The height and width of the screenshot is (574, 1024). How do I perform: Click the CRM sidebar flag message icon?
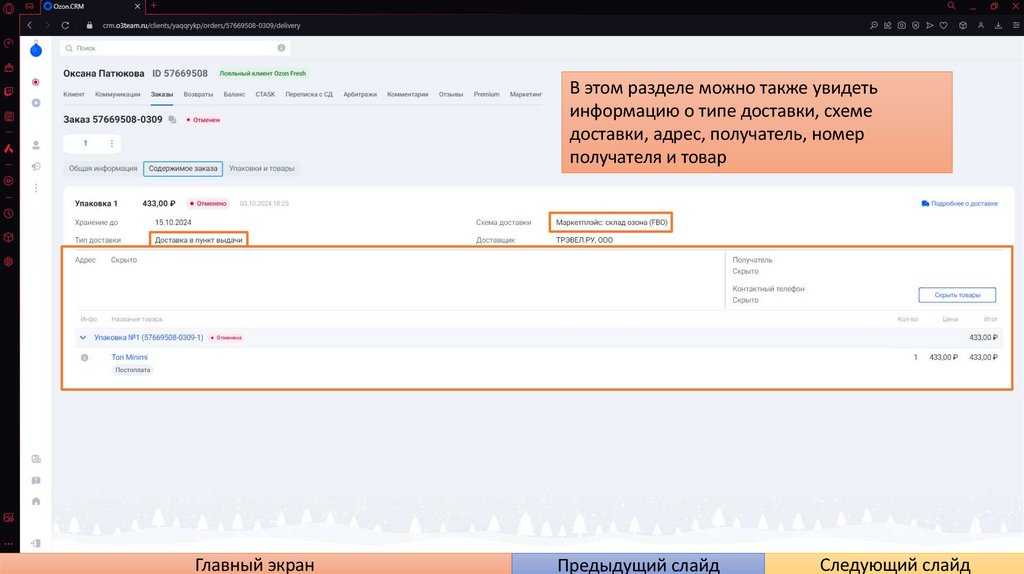click(x=36, y=481)
